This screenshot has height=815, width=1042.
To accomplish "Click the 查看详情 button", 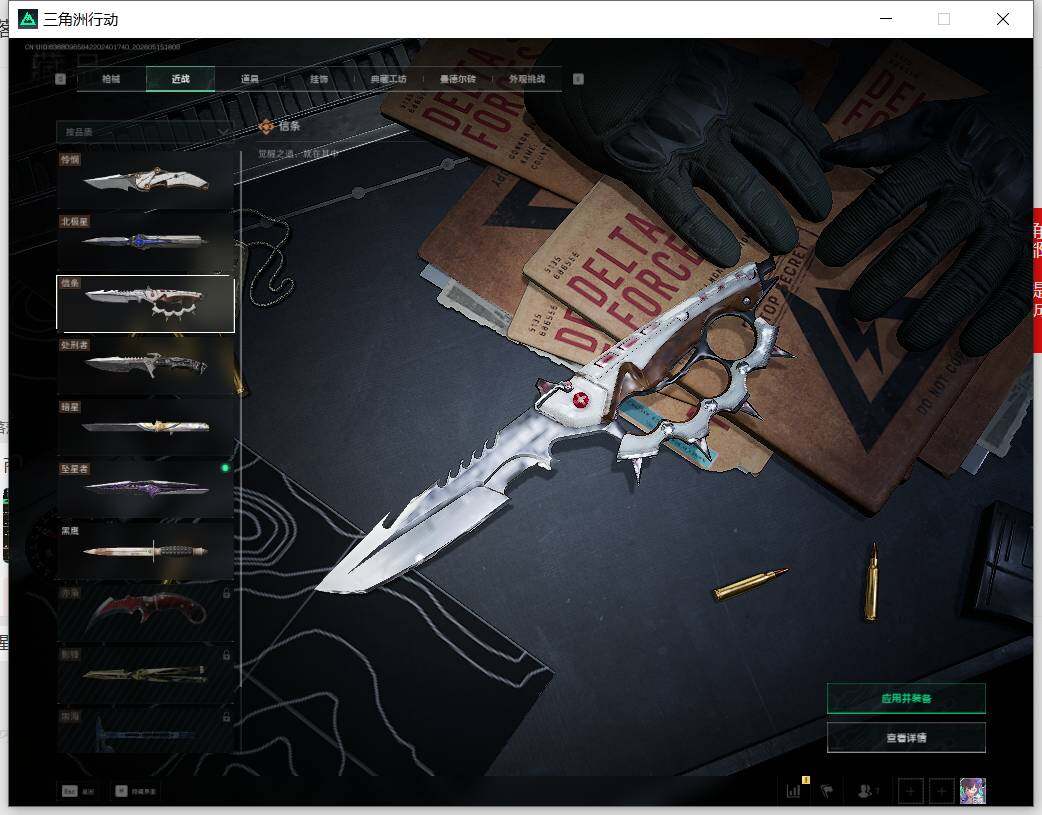I will [906, 737].
